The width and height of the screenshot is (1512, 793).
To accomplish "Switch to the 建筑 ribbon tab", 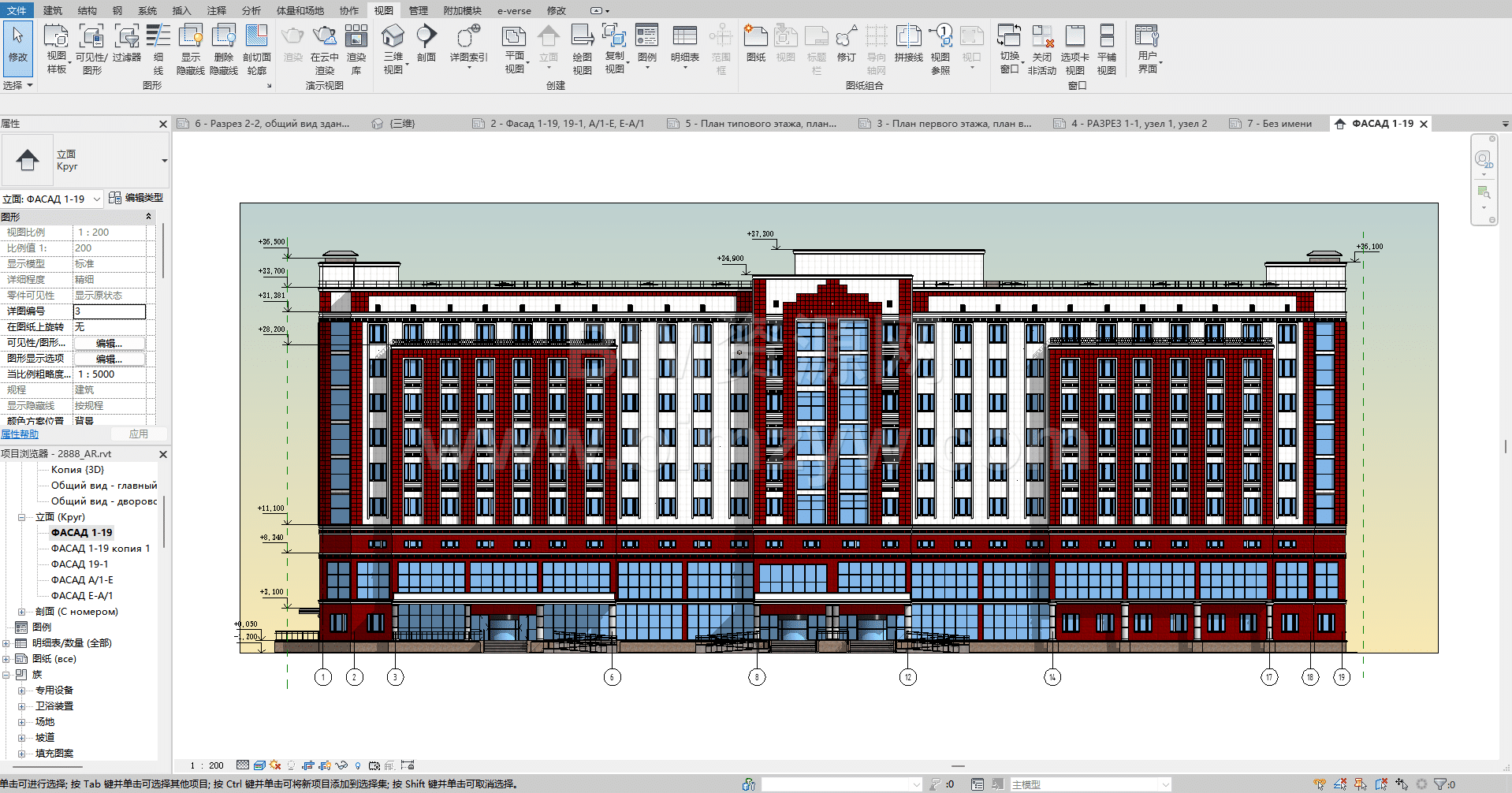I will click(53, 10).
